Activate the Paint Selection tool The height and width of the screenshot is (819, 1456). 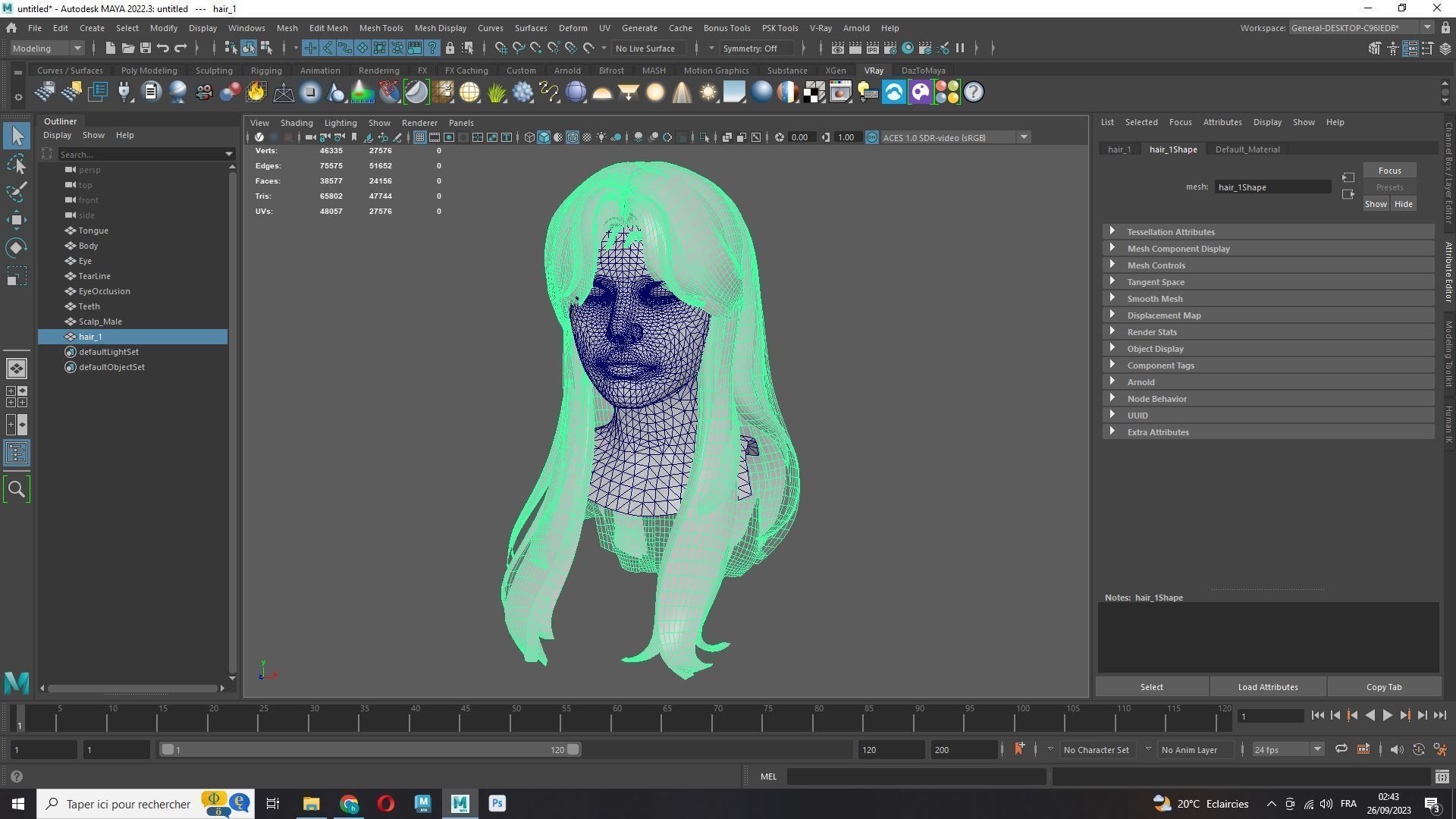click(x=17, y=192)
